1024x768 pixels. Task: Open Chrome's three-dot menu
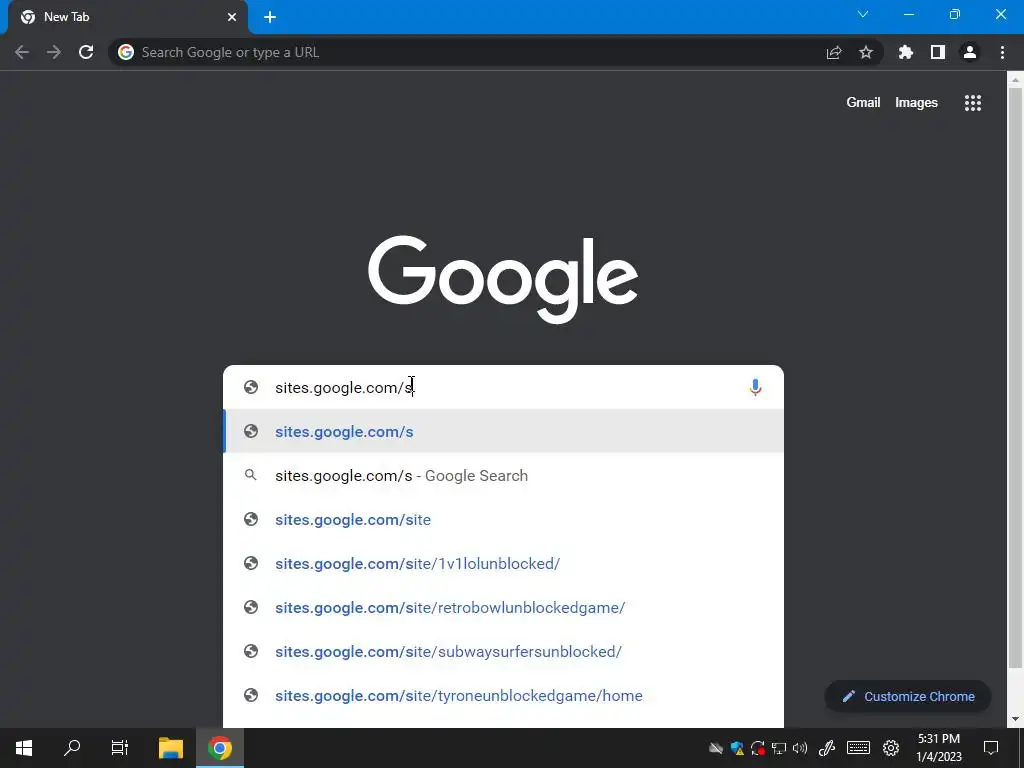(1002, 52)
